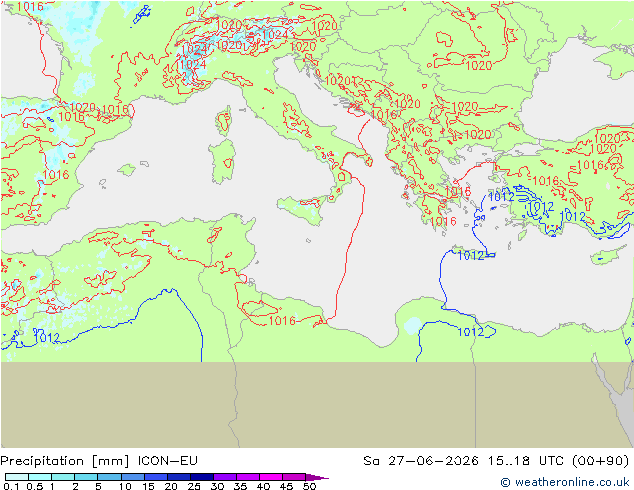The width and height of the screenshot is (634, 490).
Task: Click the blue 1012 label over Egypt
Action: pos(470,332)
